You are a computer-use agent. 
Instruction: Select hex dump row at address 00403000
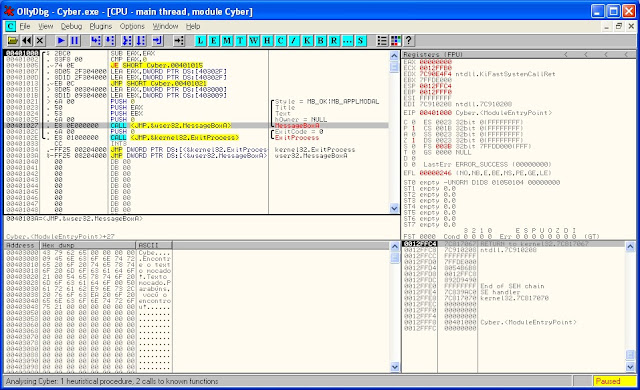pos(88,253)
